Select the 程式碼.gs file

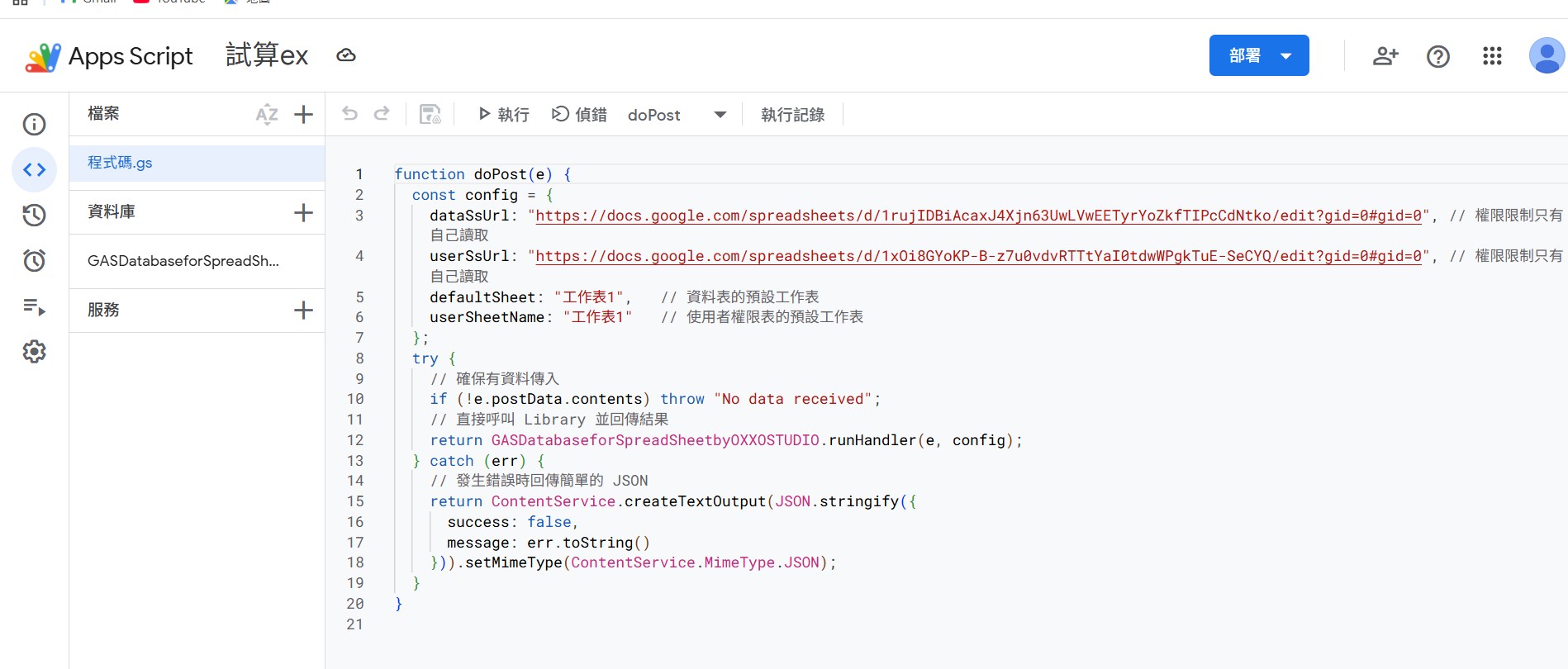[x=120, y=163]
